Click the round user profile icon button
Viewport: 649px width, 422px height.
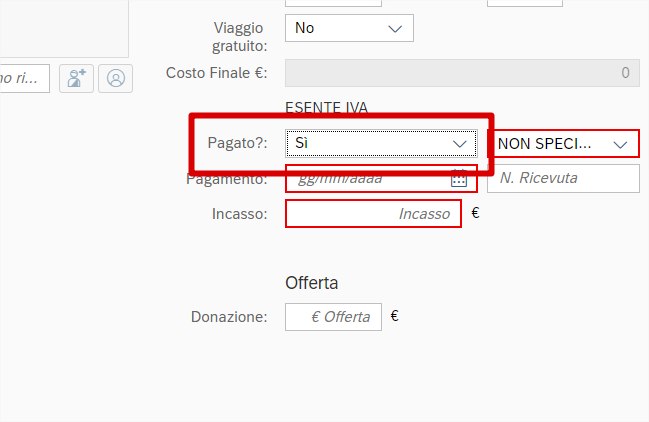tap(116, 78)
